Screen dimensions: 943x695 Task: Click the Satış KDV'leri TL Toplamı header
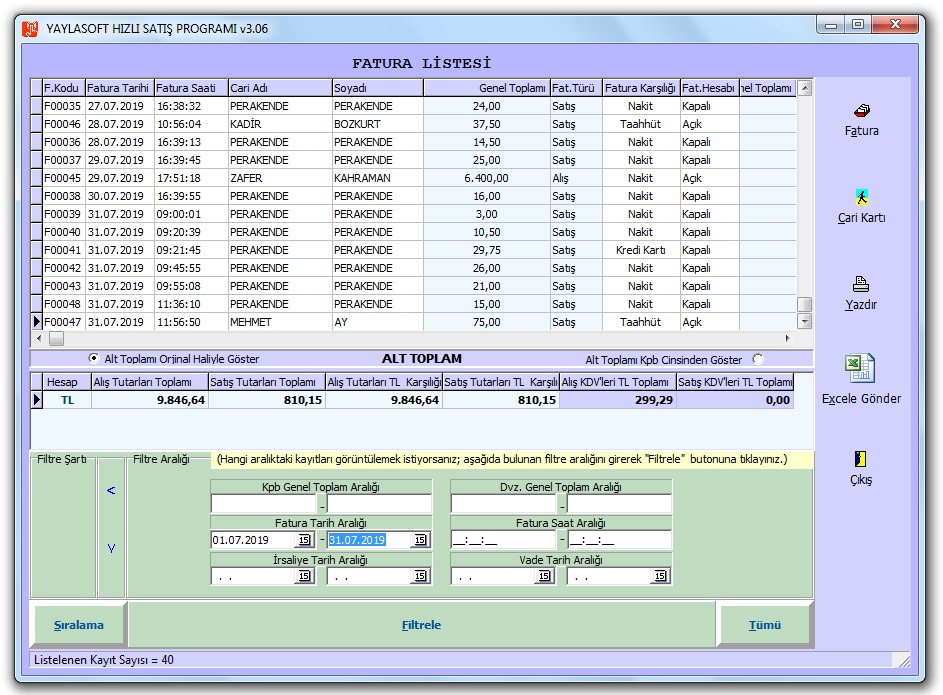[x=735, y=382]
